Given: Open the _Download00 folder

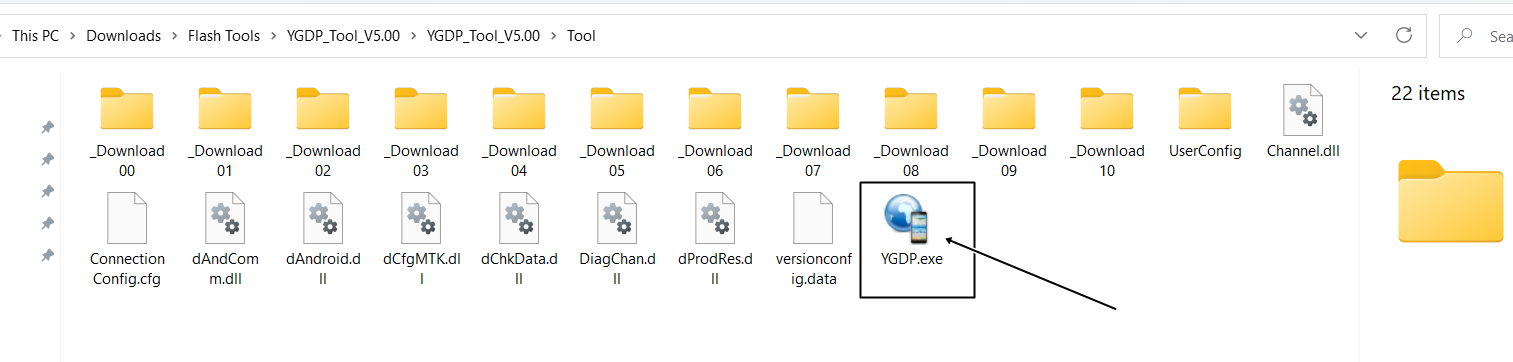Looking at the screenshot, I should (x=127, y=131).
